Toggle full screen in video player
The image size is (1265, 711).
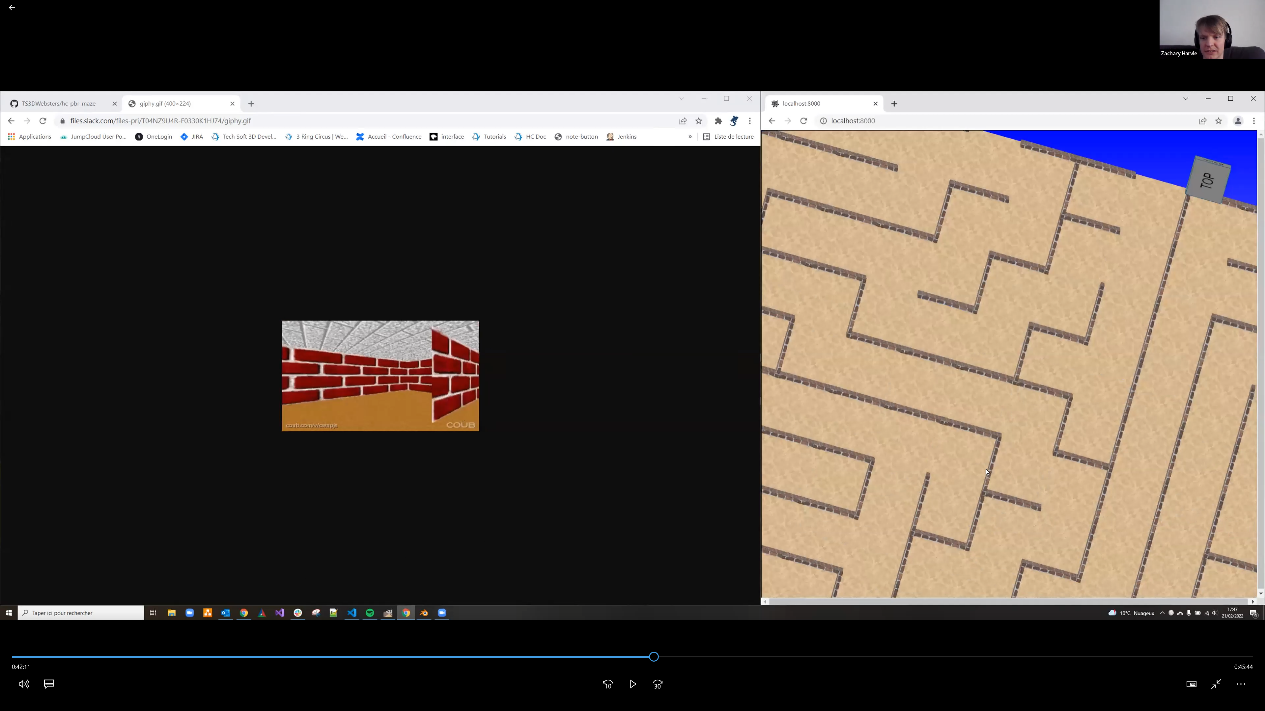tap(1215, 684)
